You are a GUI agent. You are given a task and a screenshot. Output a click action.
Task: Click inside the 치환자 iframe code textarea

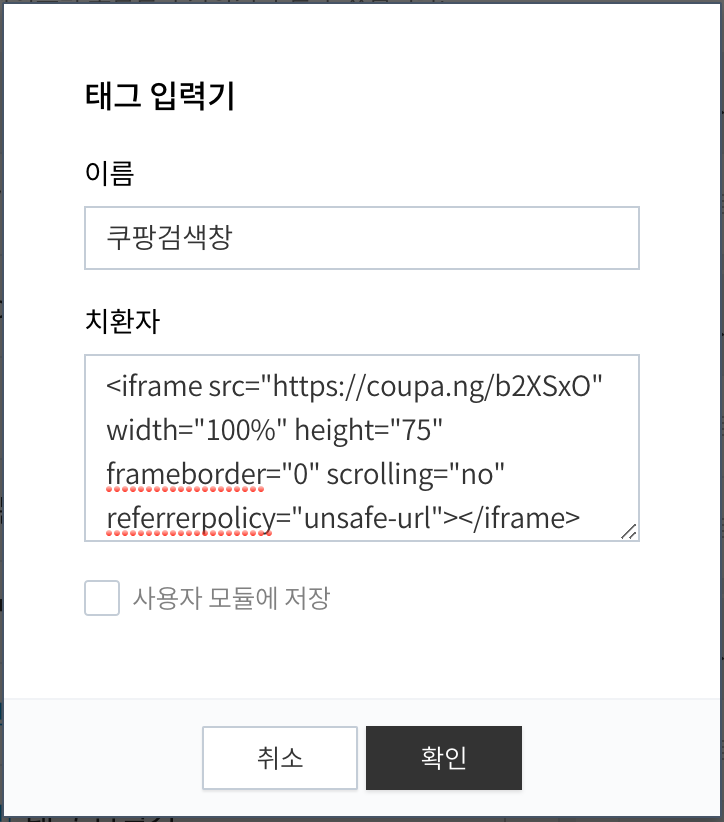(362, 448)
